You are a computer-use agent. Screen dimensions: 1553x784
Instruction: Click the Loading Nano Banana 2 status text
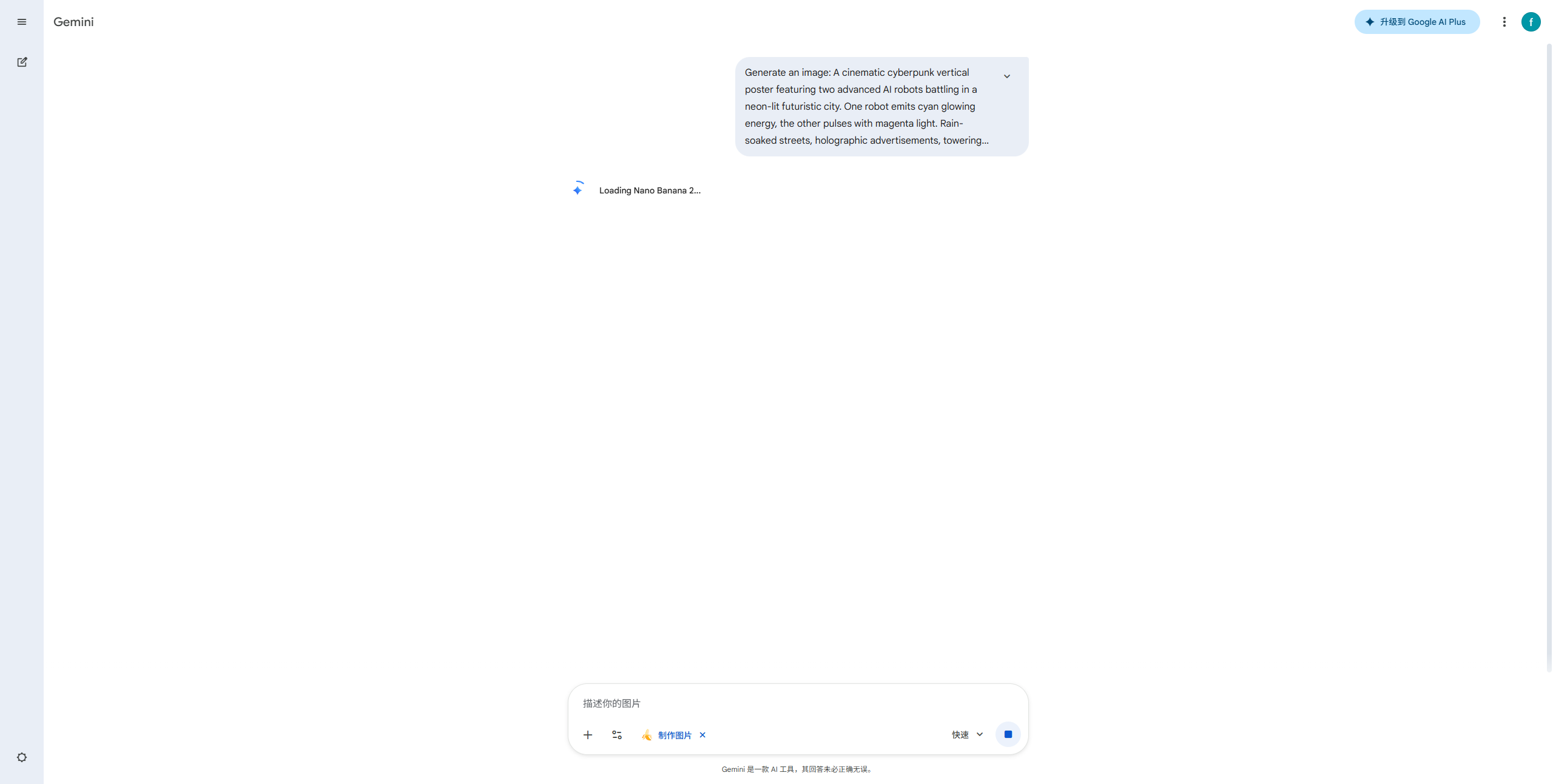coord(650,190)
